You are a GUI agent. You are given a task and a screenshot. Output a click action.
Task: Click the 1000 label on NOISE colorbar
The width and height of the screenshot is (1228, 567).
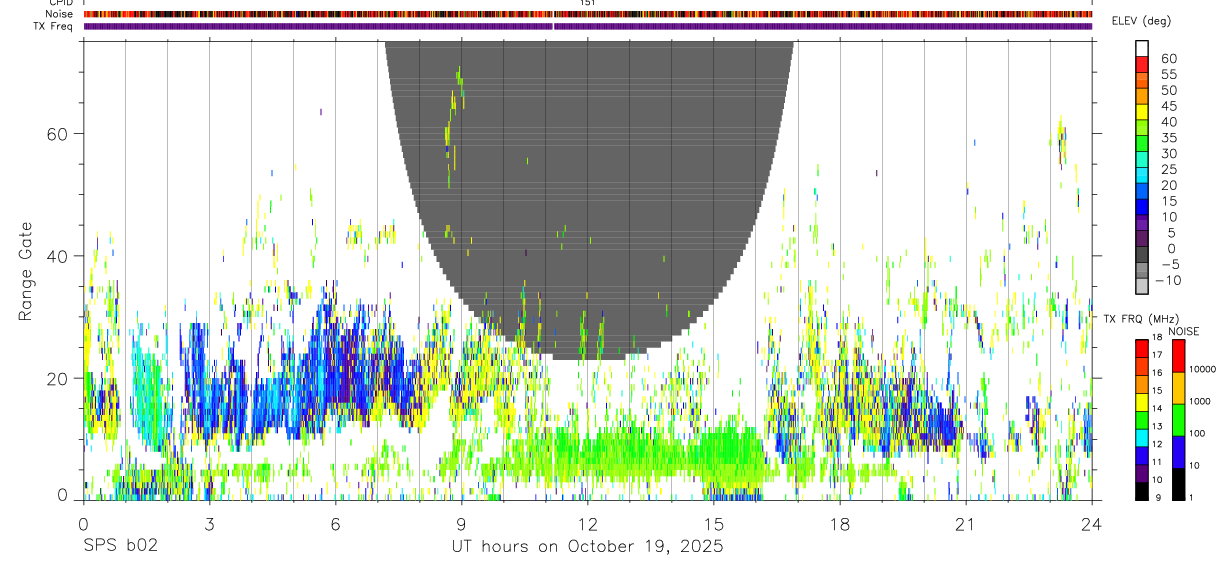coord(1199,401)
